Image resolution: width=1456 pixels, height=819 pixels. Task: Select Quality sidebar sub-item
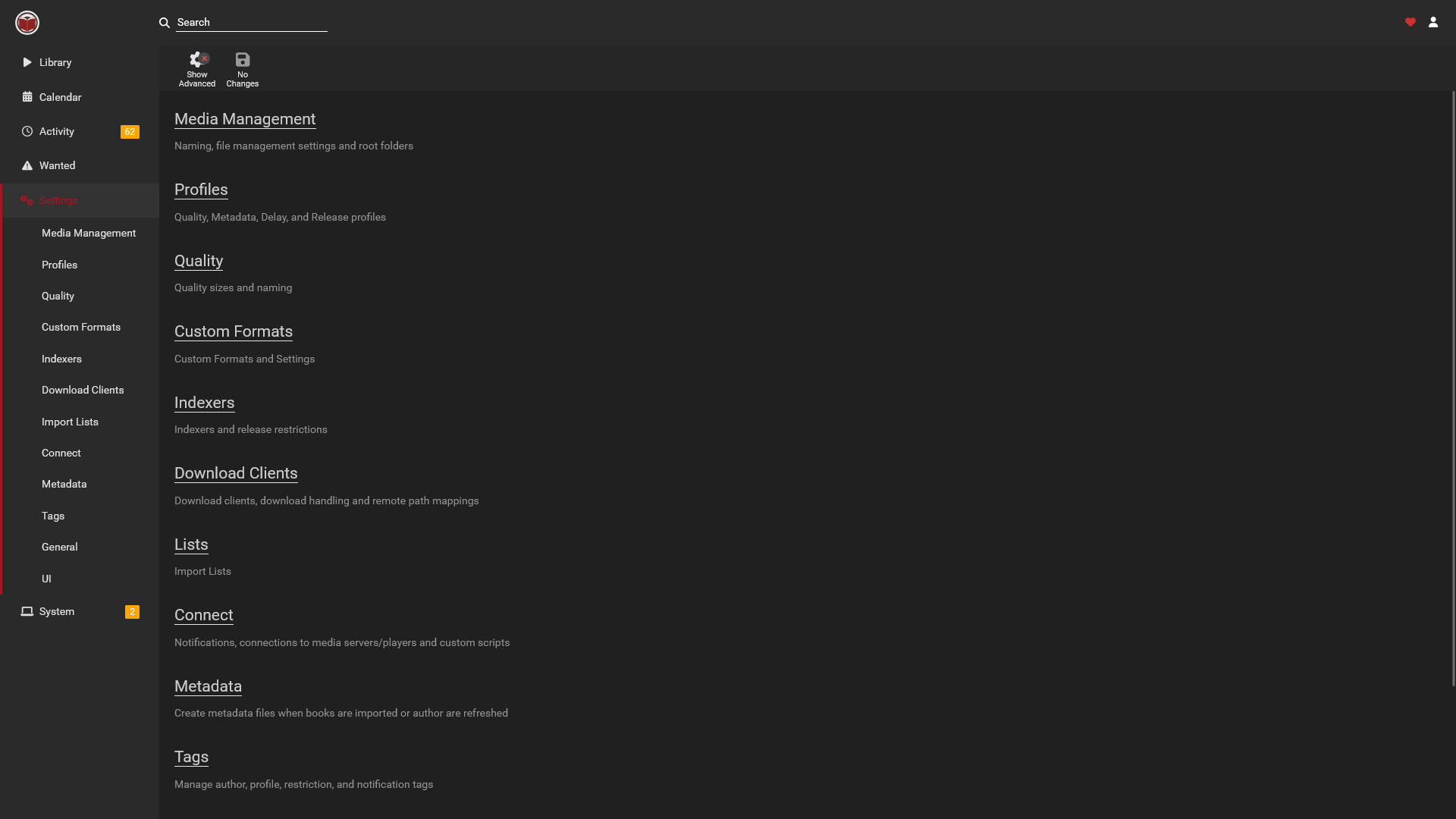[x=58, y=296]
